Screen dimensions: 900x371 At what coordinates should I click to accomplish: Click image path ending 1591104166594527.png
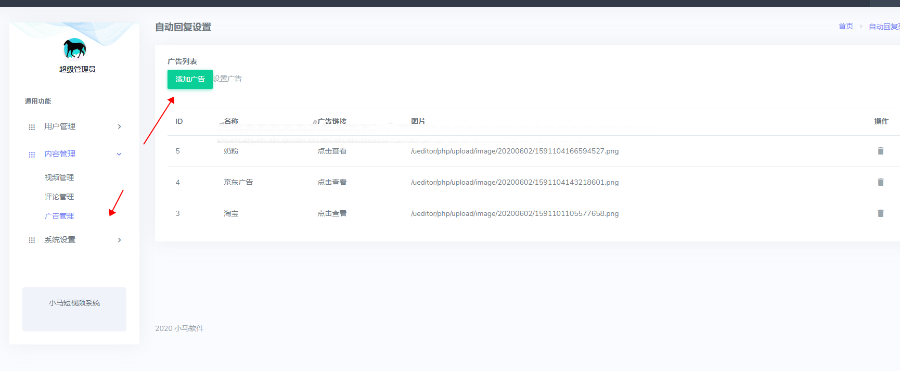point(515,151)
